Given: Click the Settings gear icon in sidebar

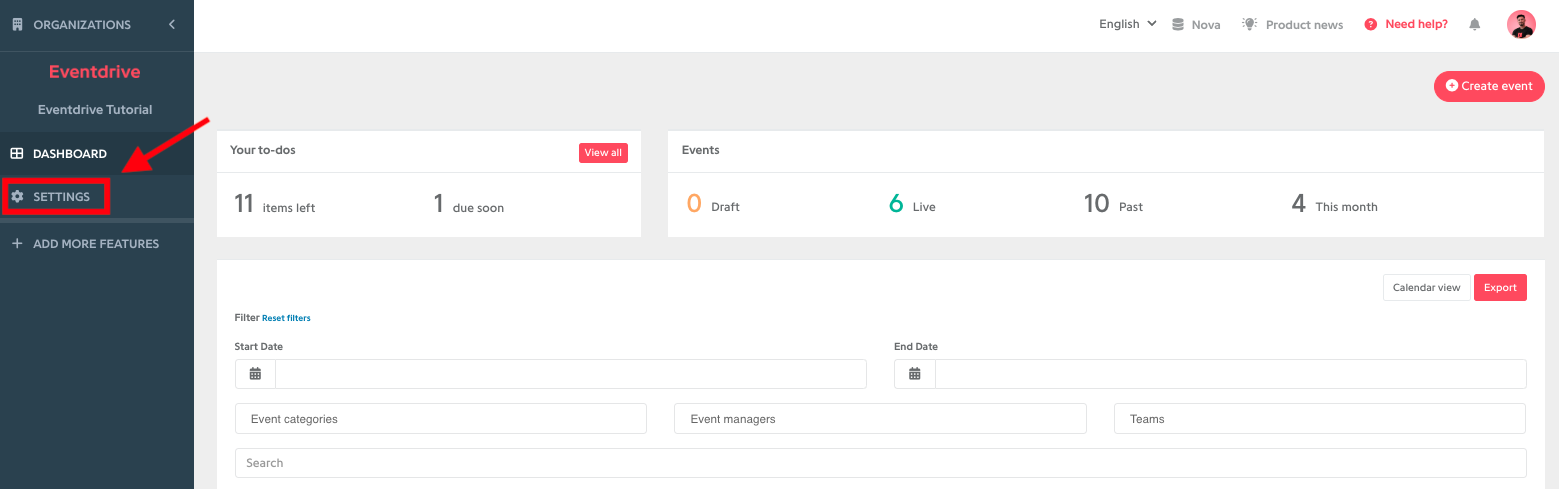Looking at the screenshot, I should pyautogui.click(x=17, y=197).
